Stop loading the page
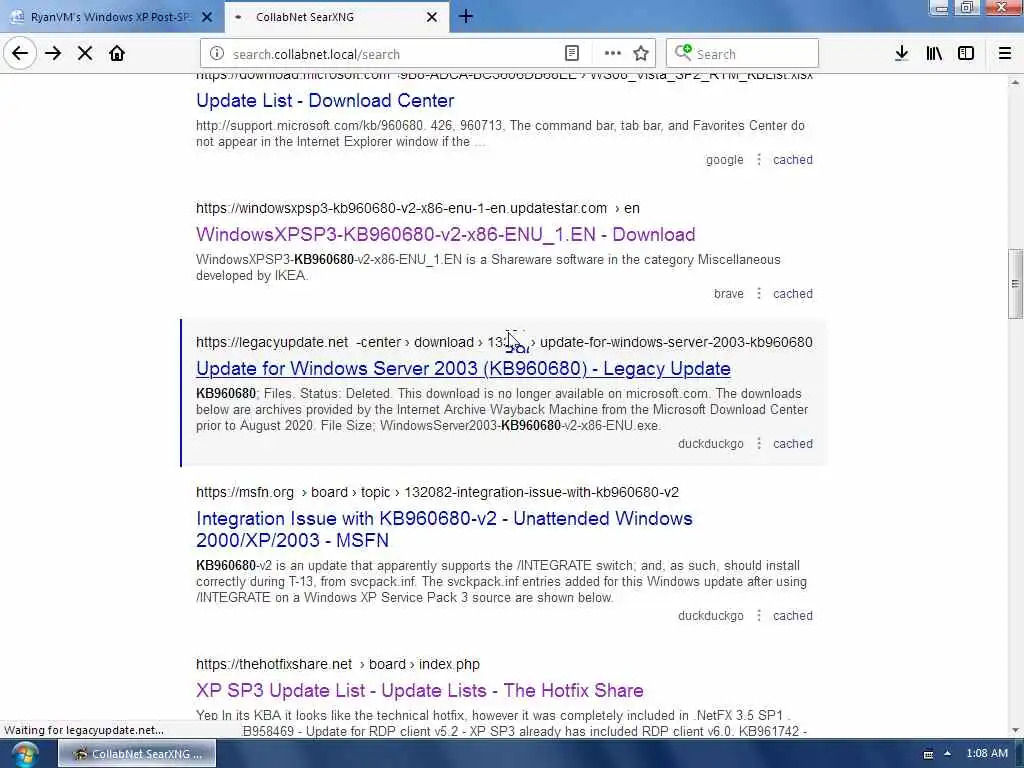 (85, 54)
